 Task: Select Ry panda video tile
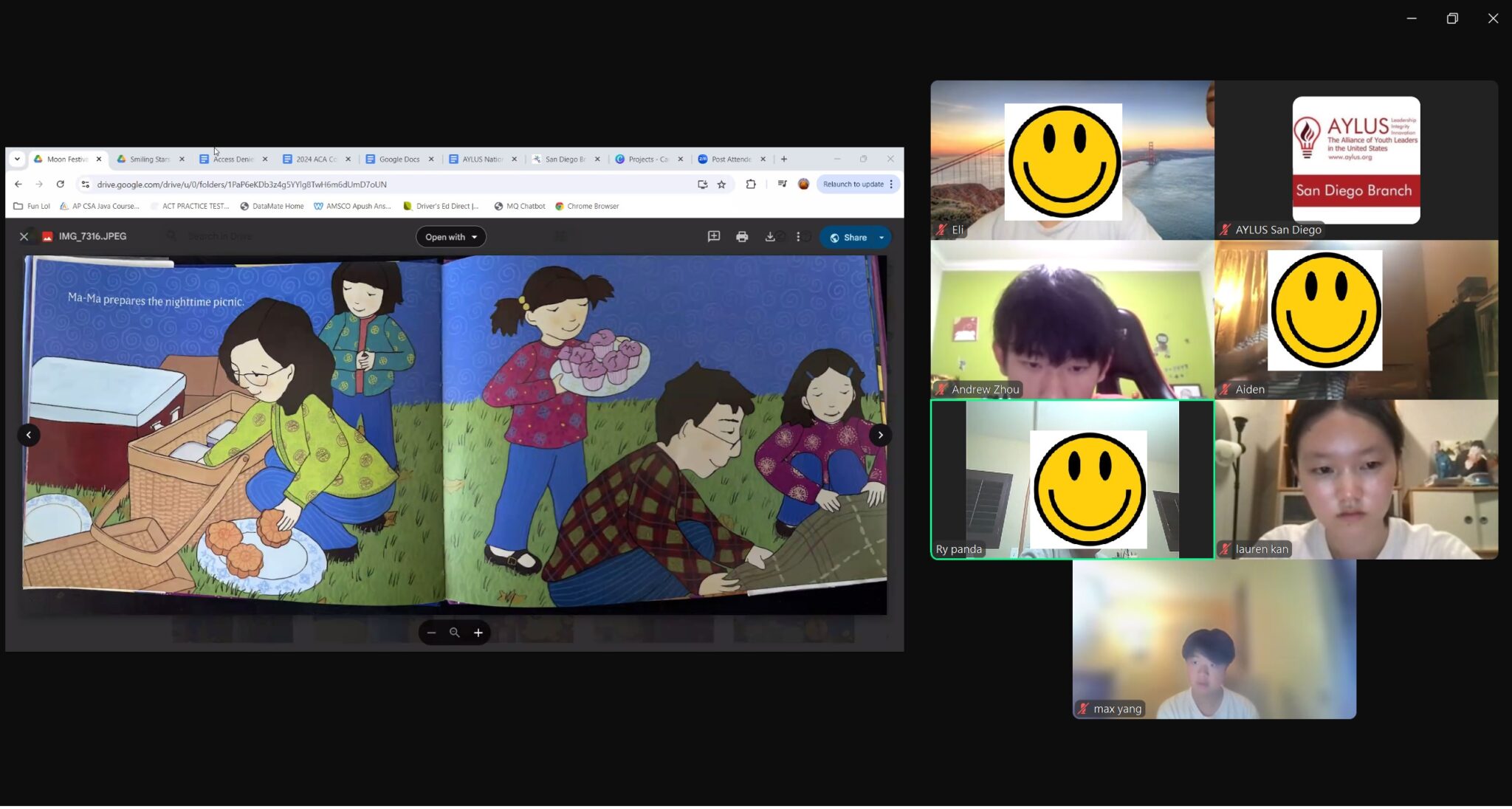(x=1072, y=480)
